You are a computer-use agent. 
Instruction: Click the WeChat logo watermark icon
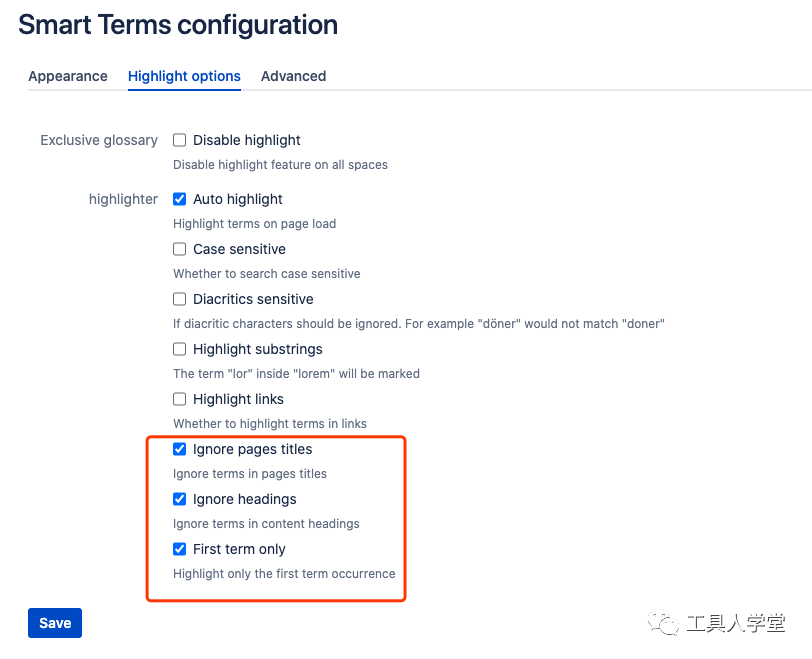point(663,623)
